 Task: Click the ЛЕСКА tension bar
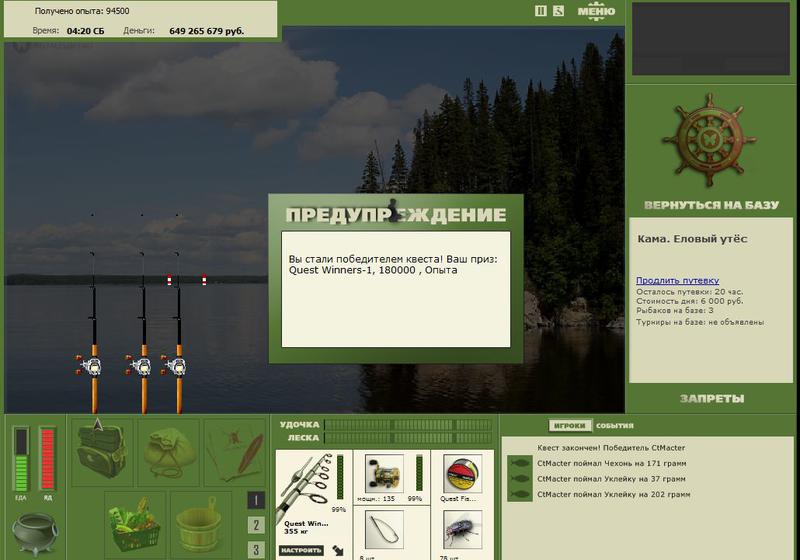pyautogui.click(x=408, y=438)
